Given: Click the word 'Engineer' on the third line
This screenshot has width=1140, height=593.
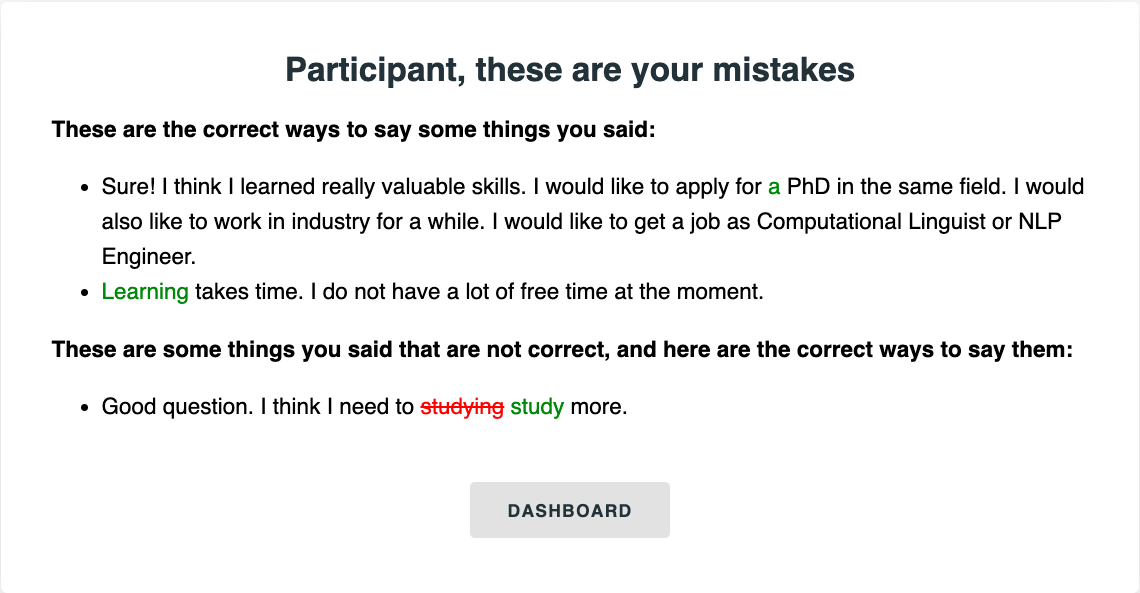Looking at the screenshot, I should click(145, 257).
